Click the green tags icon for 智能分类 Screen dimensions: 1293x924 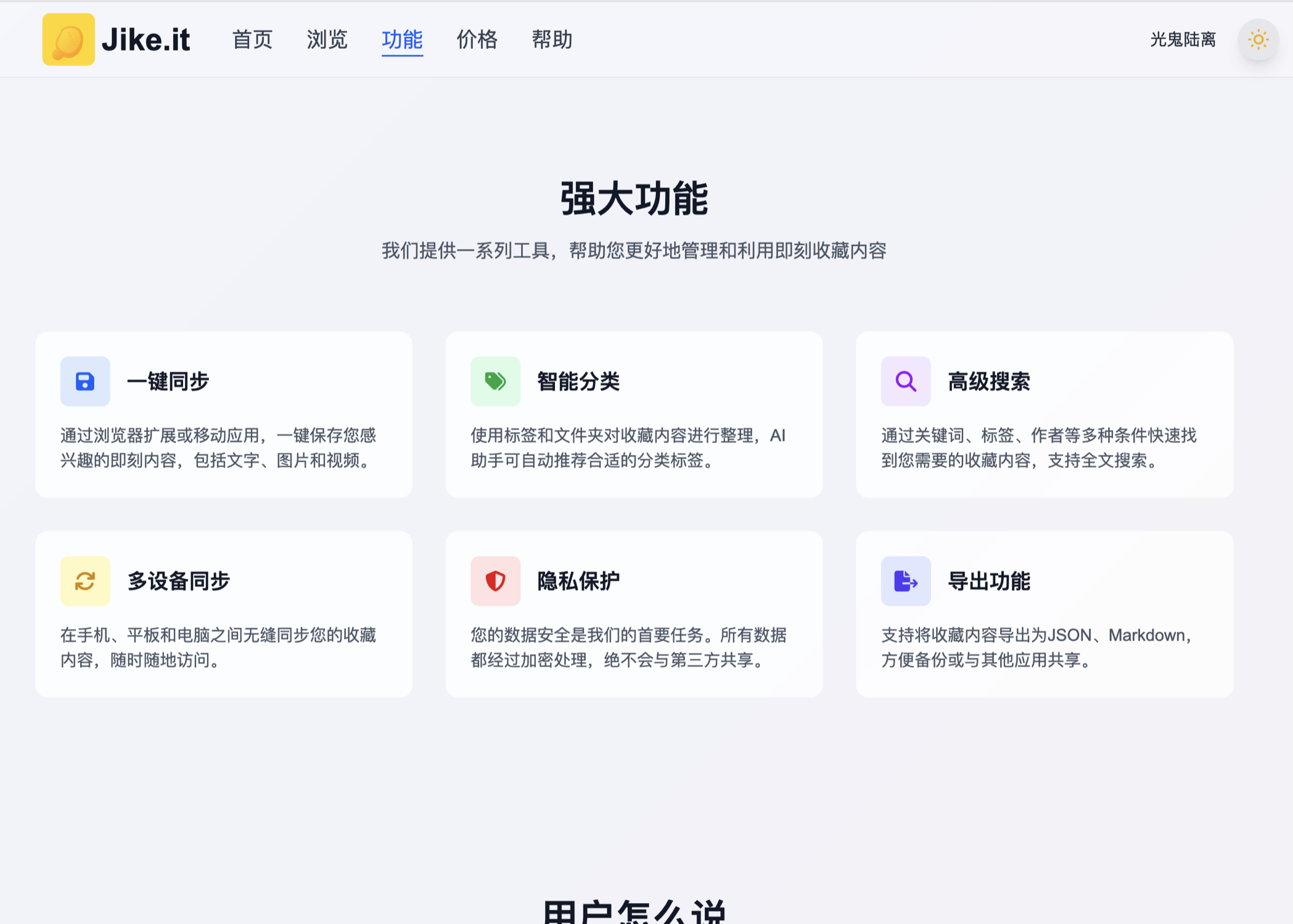[x=495, y=382]
